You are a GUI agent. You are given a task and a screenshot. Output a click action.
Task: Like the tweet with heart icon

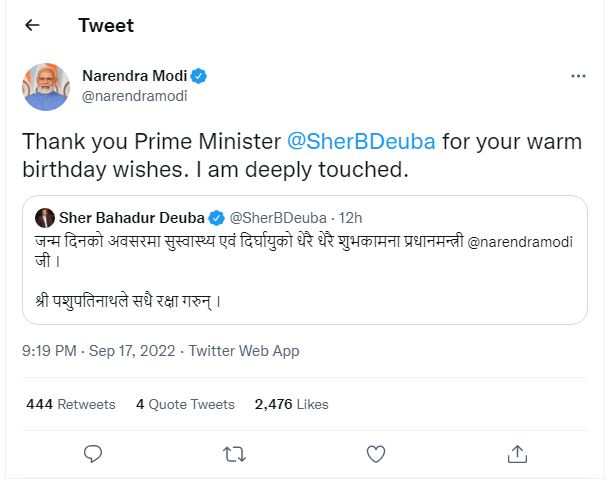coord(376,454)
